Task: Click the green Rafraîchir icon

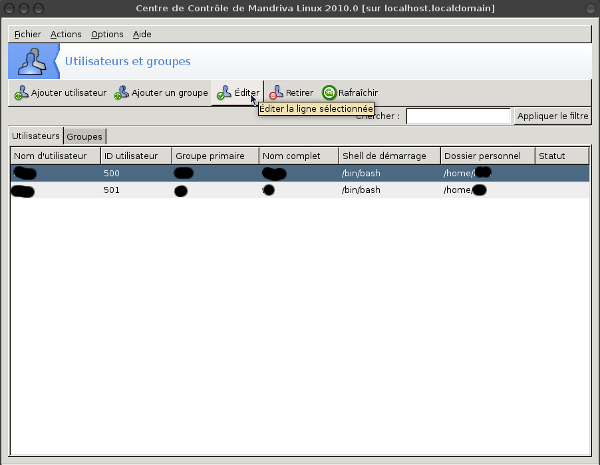Action: click(329, 93)
